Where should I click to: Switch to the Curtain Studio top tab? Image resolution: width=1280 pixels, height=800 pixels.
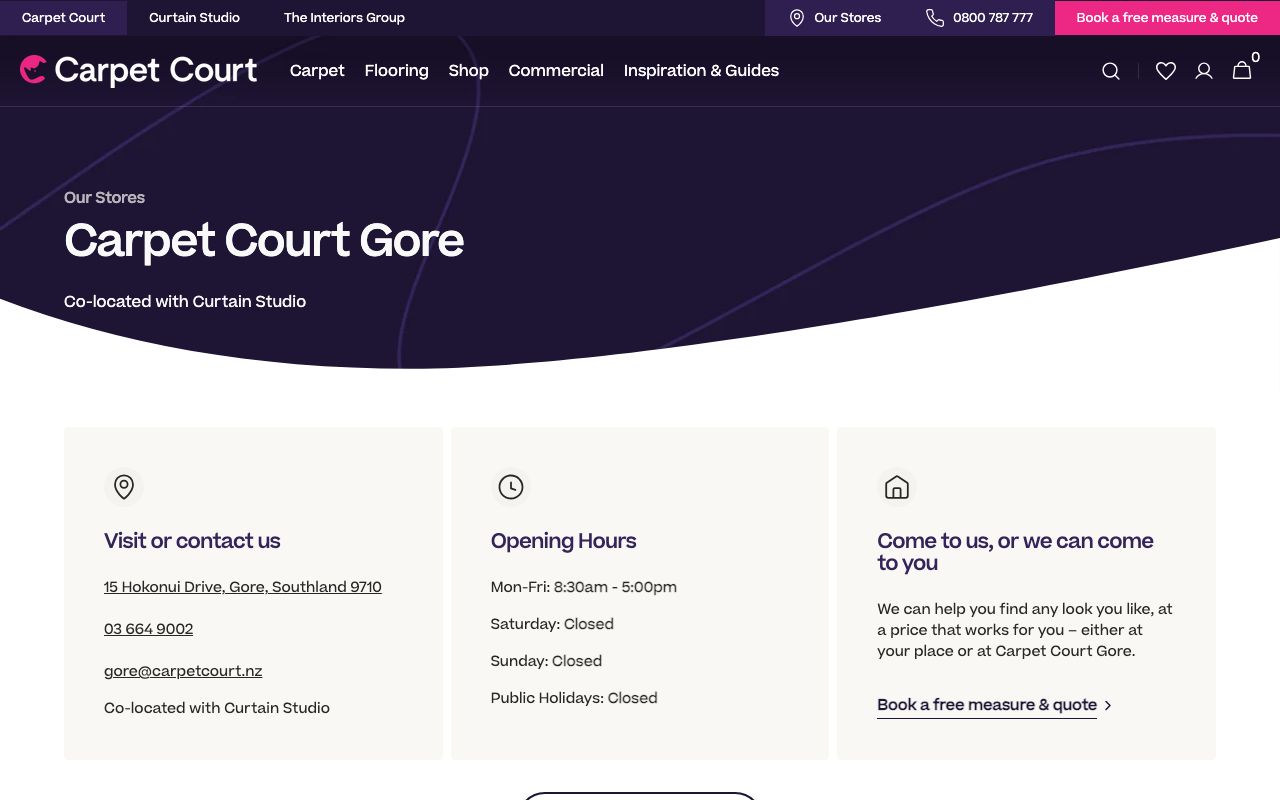point(194,18)
